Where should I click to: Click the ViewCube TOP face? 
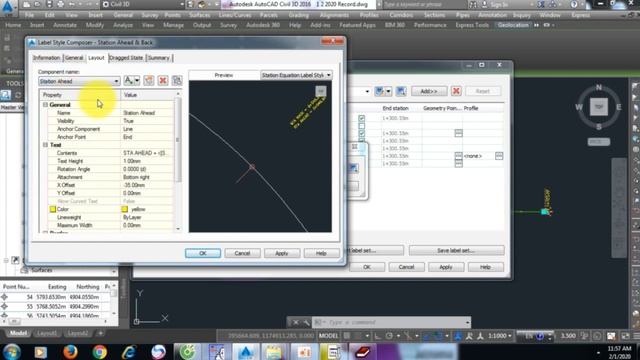pos(598,107)
